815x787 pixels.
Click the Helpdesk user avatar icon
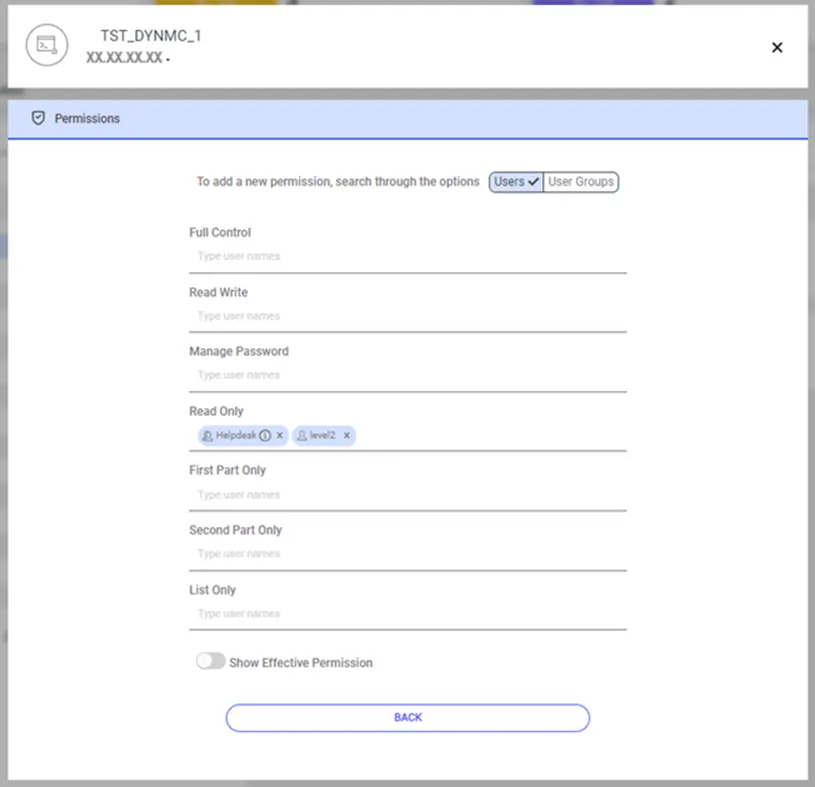pos(207,436)
